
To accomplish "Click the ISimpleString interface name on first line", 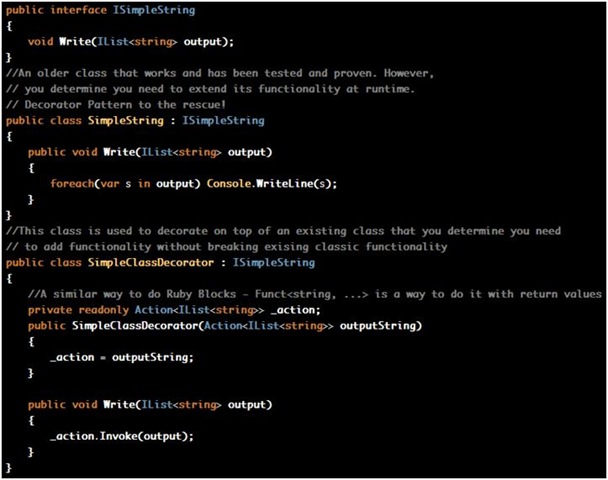I will [154, 10].
